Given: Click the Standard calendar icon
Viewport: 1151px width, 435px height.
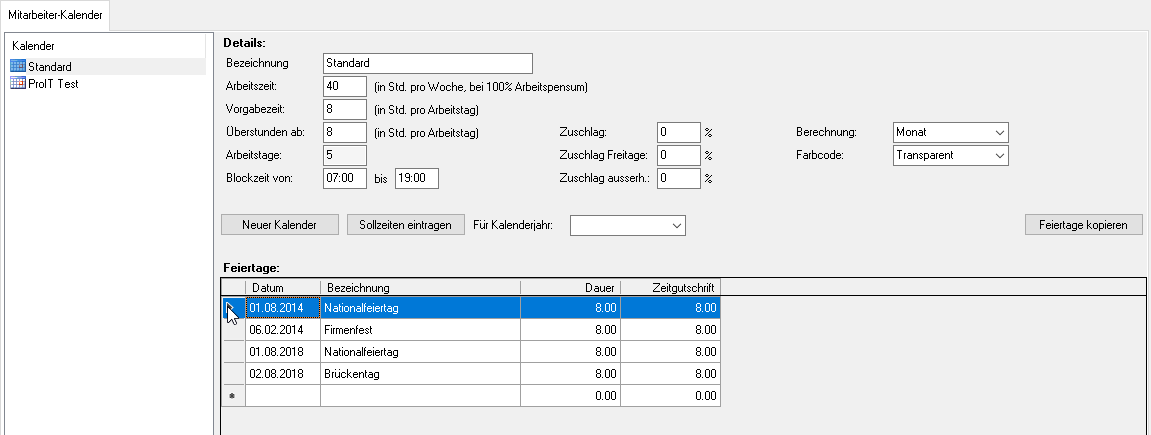Looking at the screenshot, I should pyautogui.click(x=17, y=66).
